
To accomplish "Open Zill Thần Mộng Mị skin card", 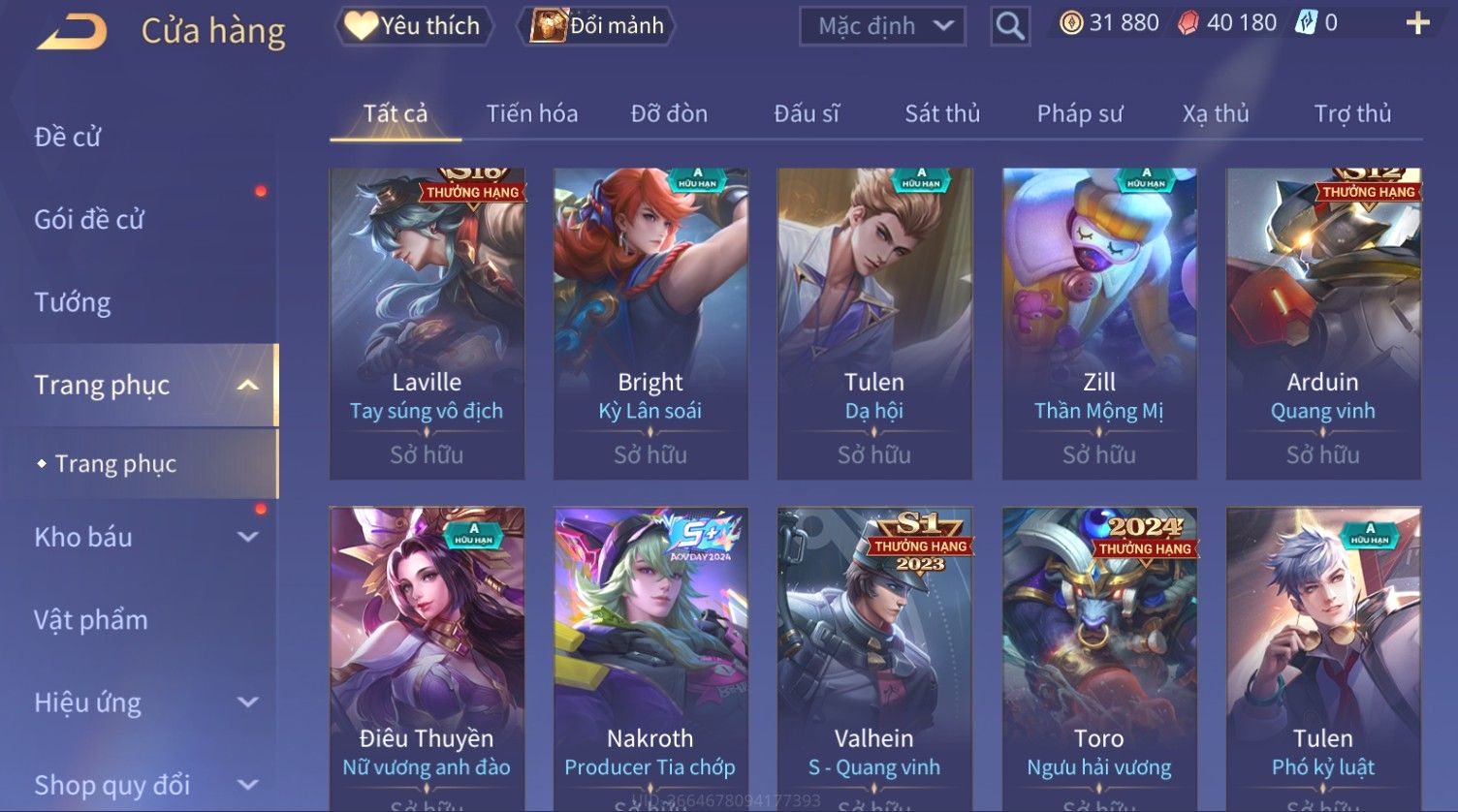I will point(1099,324).
